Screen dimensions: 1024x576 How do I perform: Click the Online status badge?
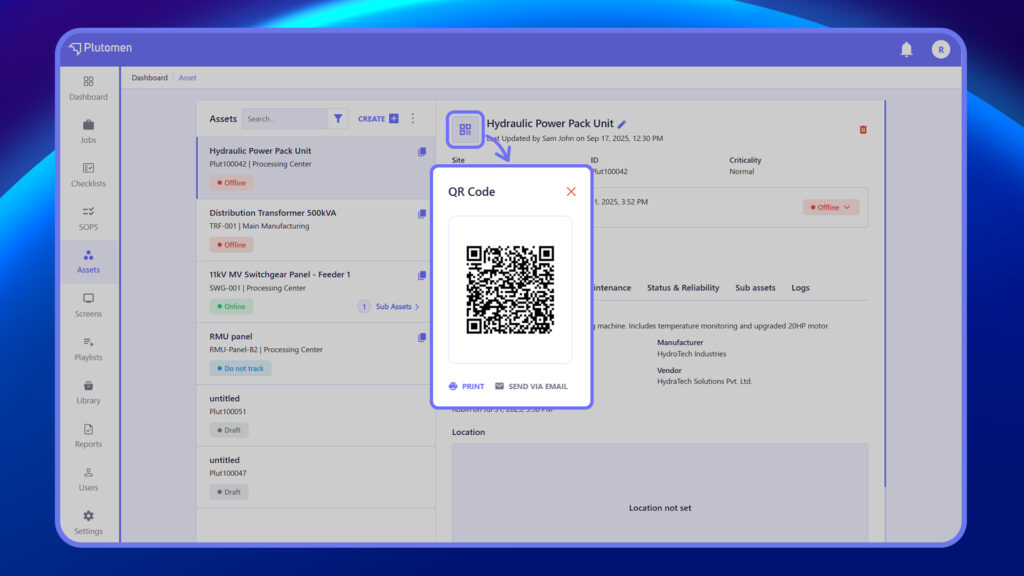point(231,306)
